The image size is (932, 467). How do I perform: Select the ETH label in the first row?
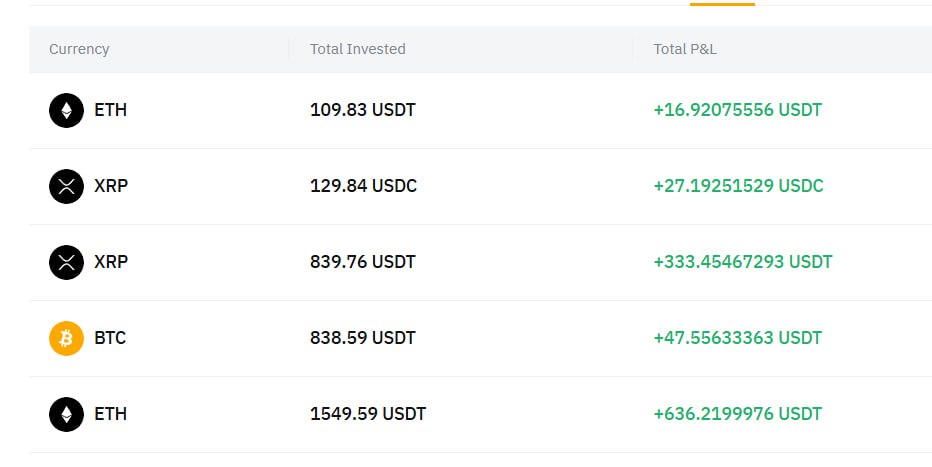pyautogui.click(x=111, y=110)
